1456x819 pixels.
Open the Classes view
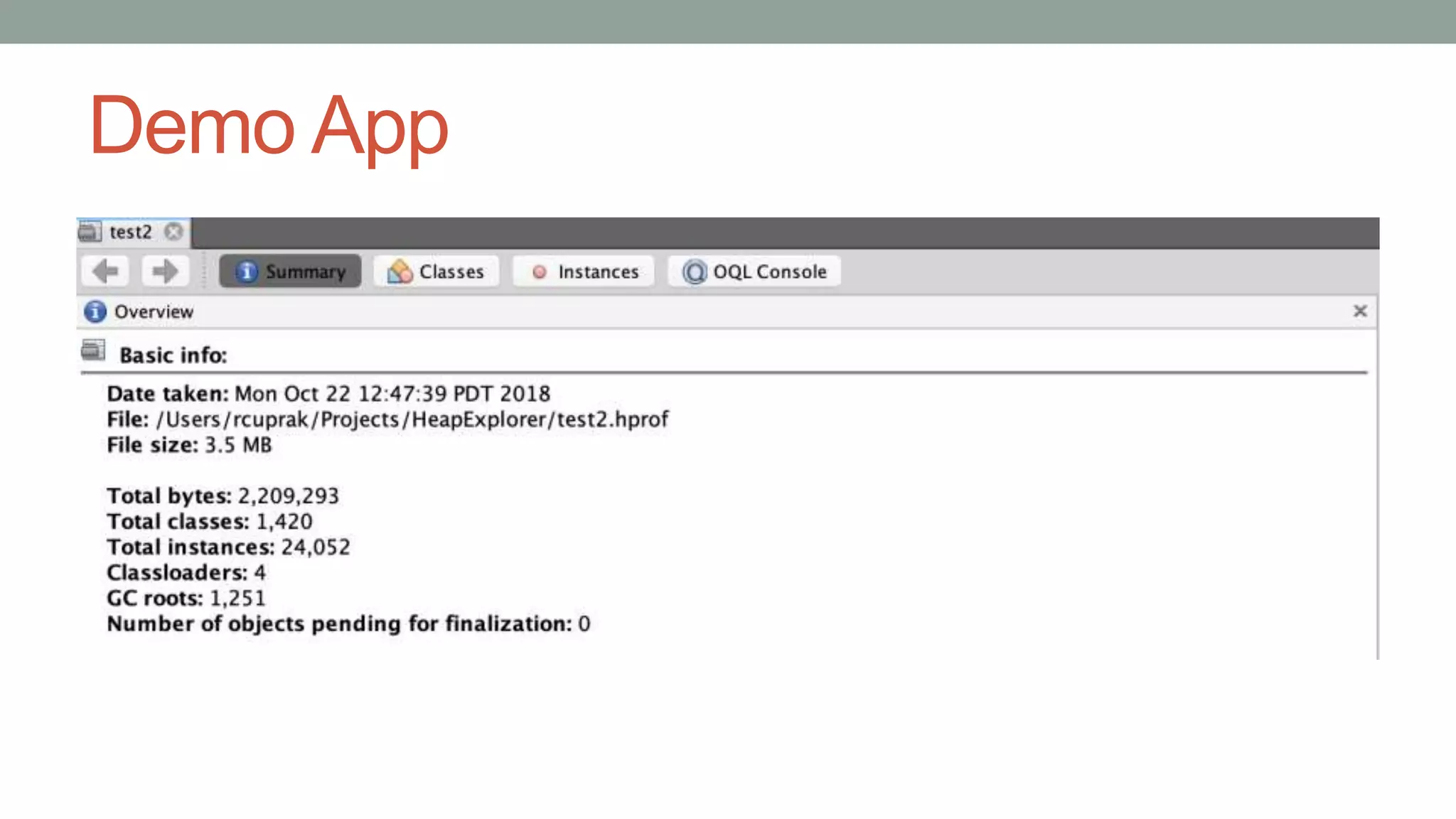point(436,272)
